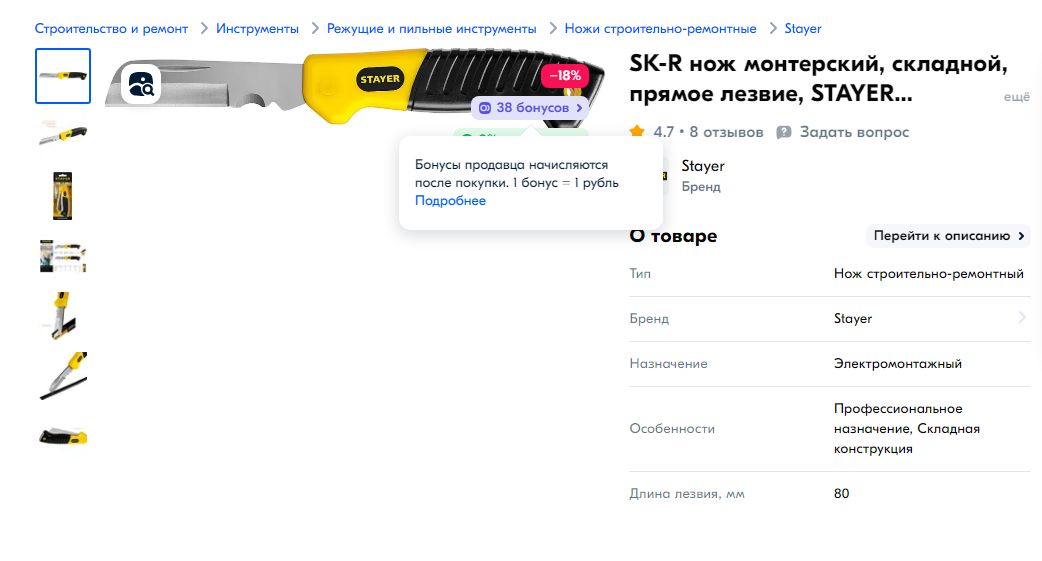Image resolution: width=1042 pixels, height=561 pixels.
Task: Click the yellow star rating icon
Action: coord(637,132)
